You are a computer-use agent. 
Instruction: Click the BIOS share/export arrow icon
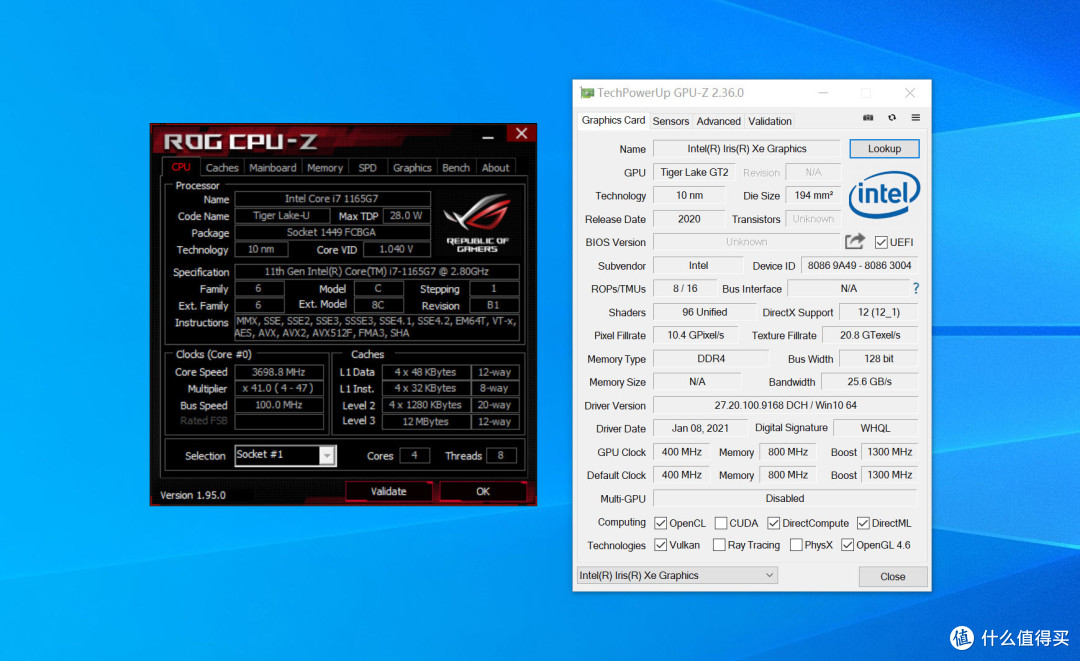click(x=855, y=241)
